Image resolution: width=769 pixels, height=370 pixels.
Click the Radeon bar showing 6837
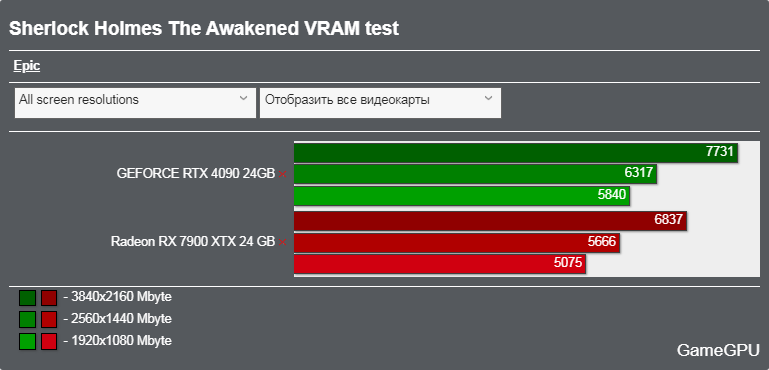490,220
